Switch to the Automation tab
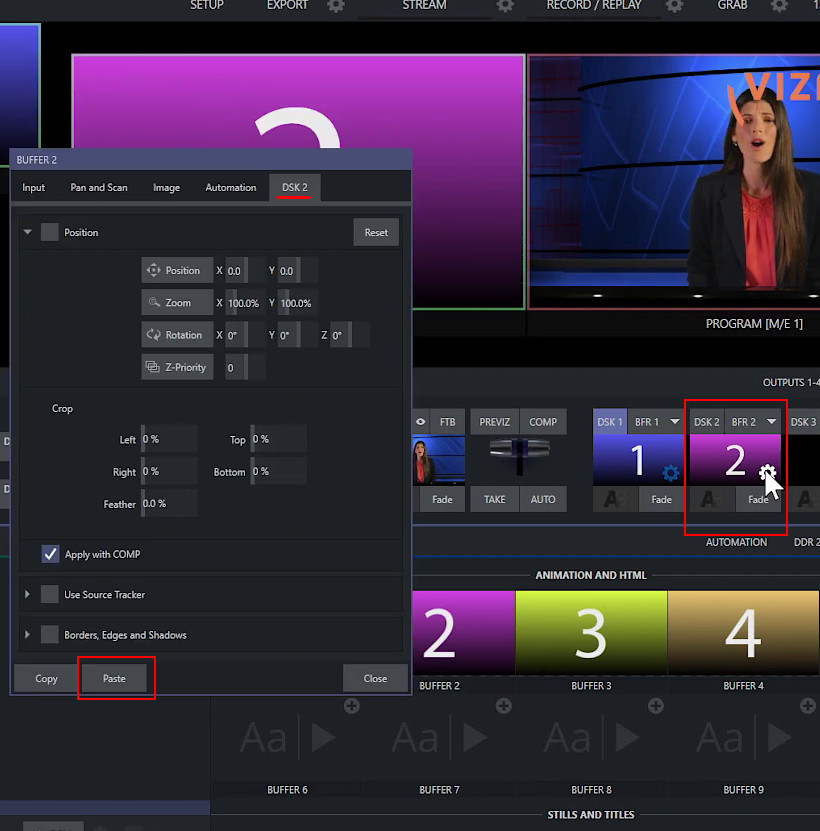 231,188
